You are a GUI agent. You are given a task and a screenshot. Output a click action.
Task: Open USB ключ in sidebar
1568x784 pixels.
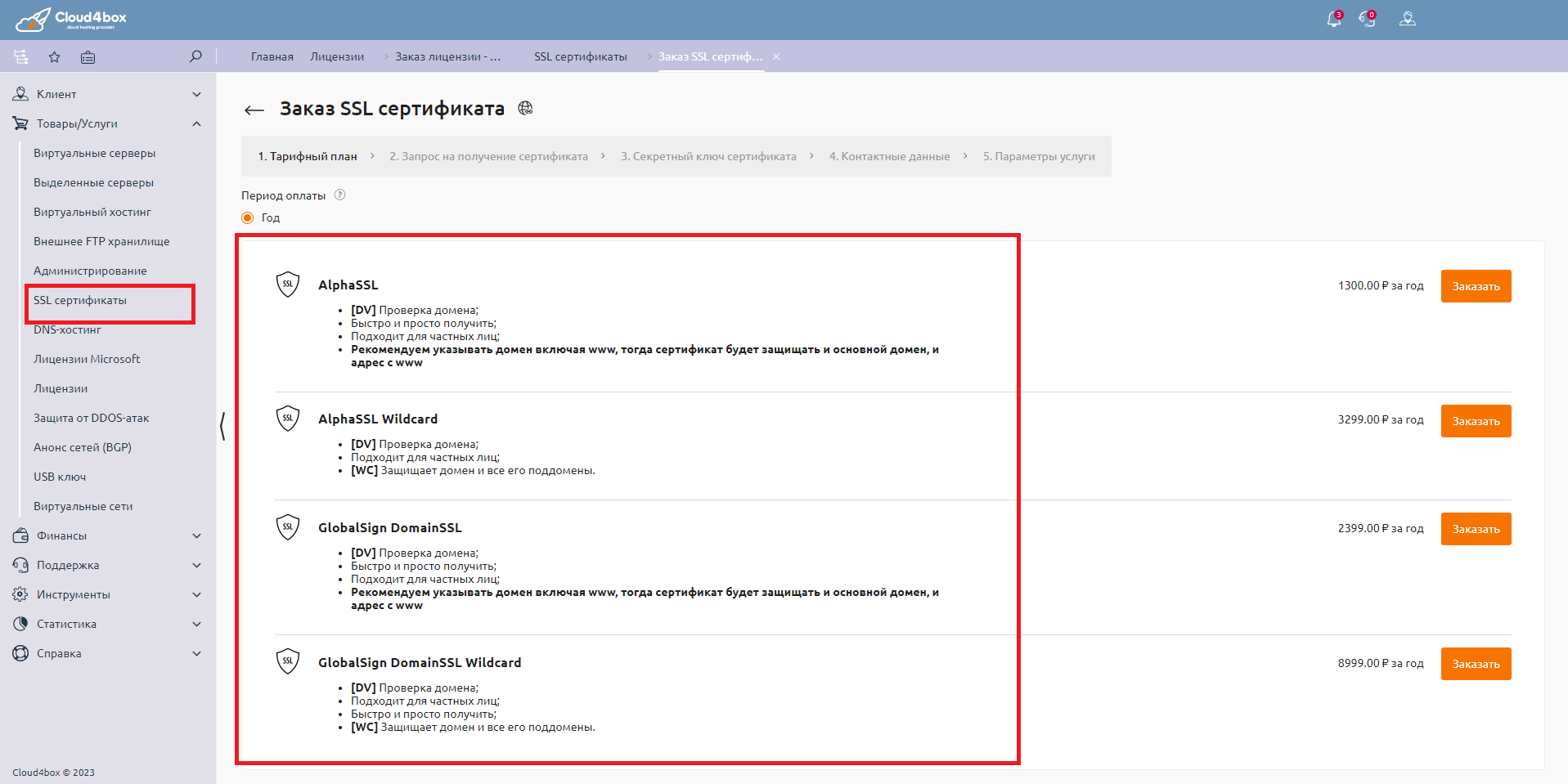60,477
